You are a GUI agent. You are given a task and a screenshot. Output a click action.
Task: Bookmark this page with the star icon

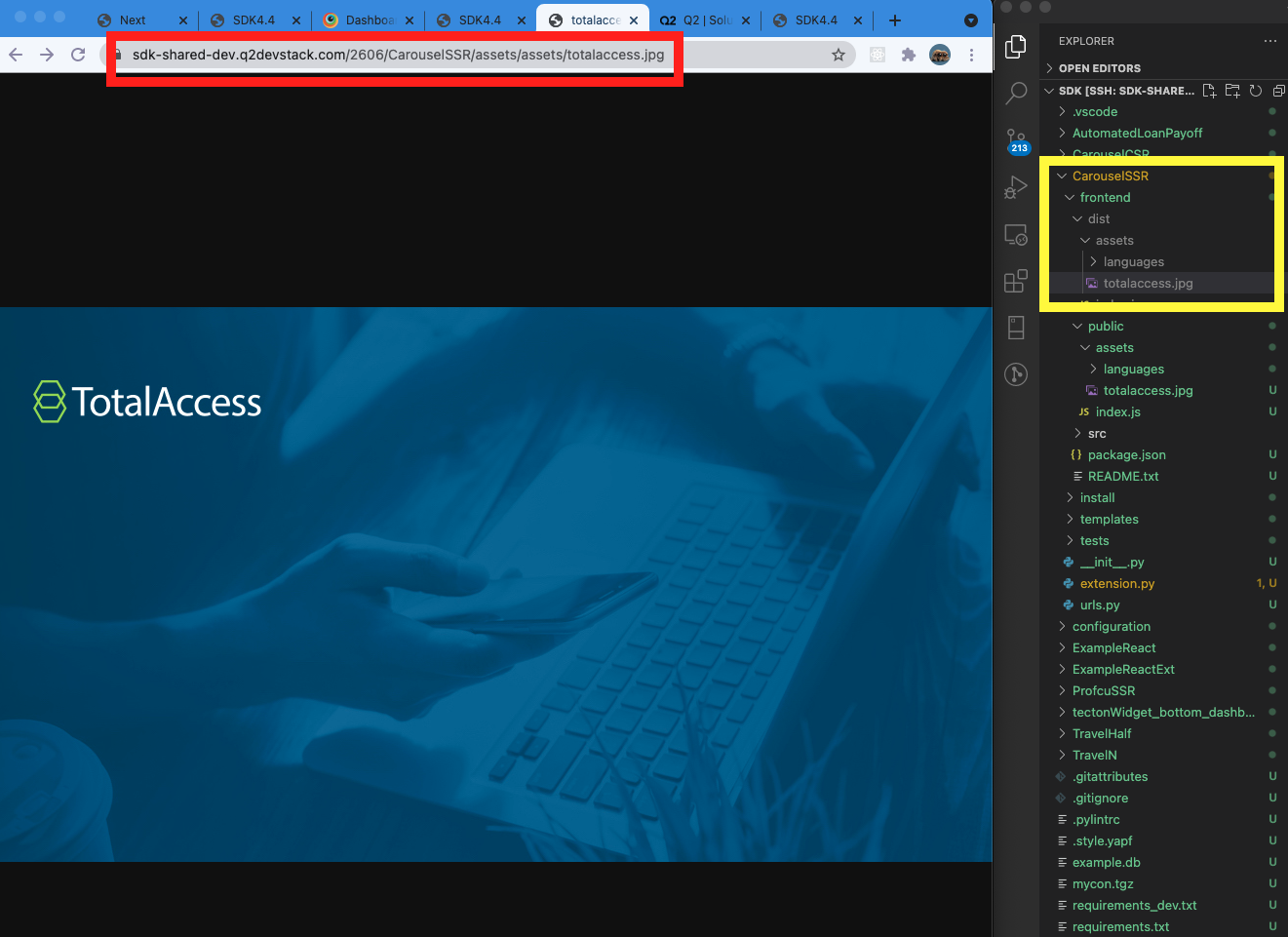839,55
